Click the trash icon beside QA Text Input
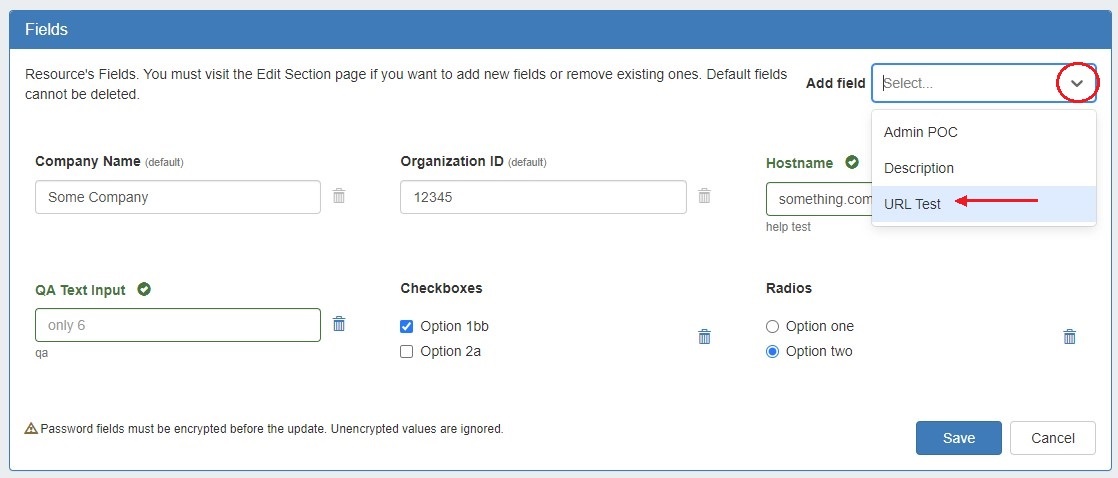The height and width of the screenshot is (478, 1118). (x=339, y=324)
